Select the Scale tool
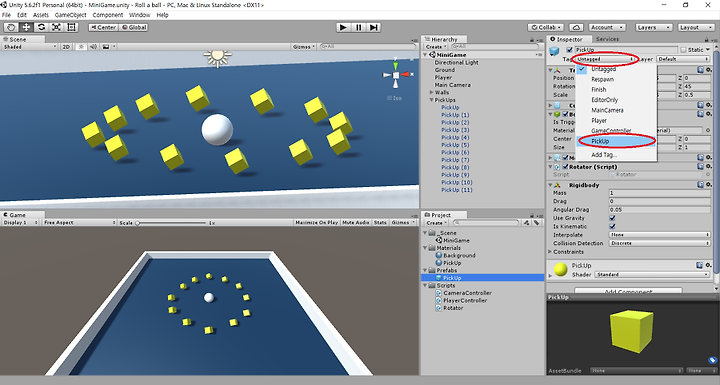This screenshot has height=385, width=720. tap(56, 27)
